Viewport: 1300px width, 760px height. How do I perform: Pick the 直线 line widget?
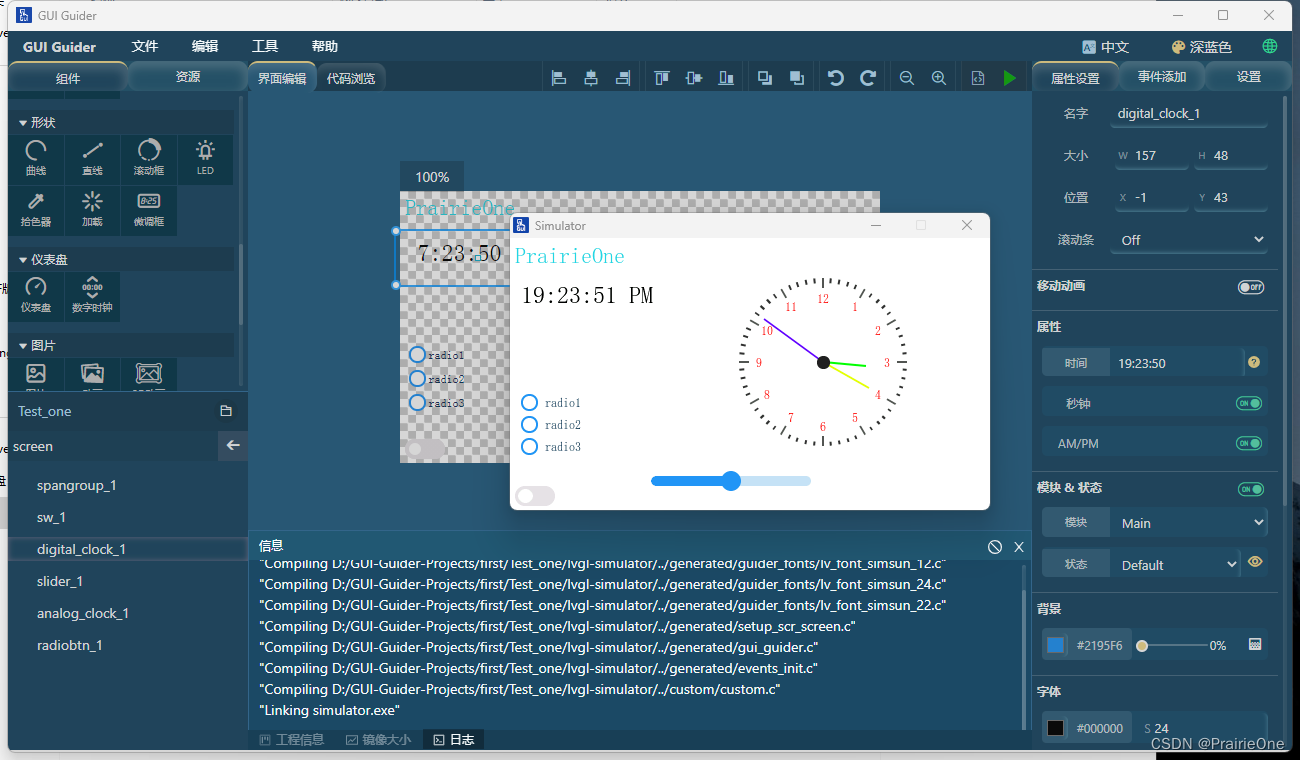point(92,159)
